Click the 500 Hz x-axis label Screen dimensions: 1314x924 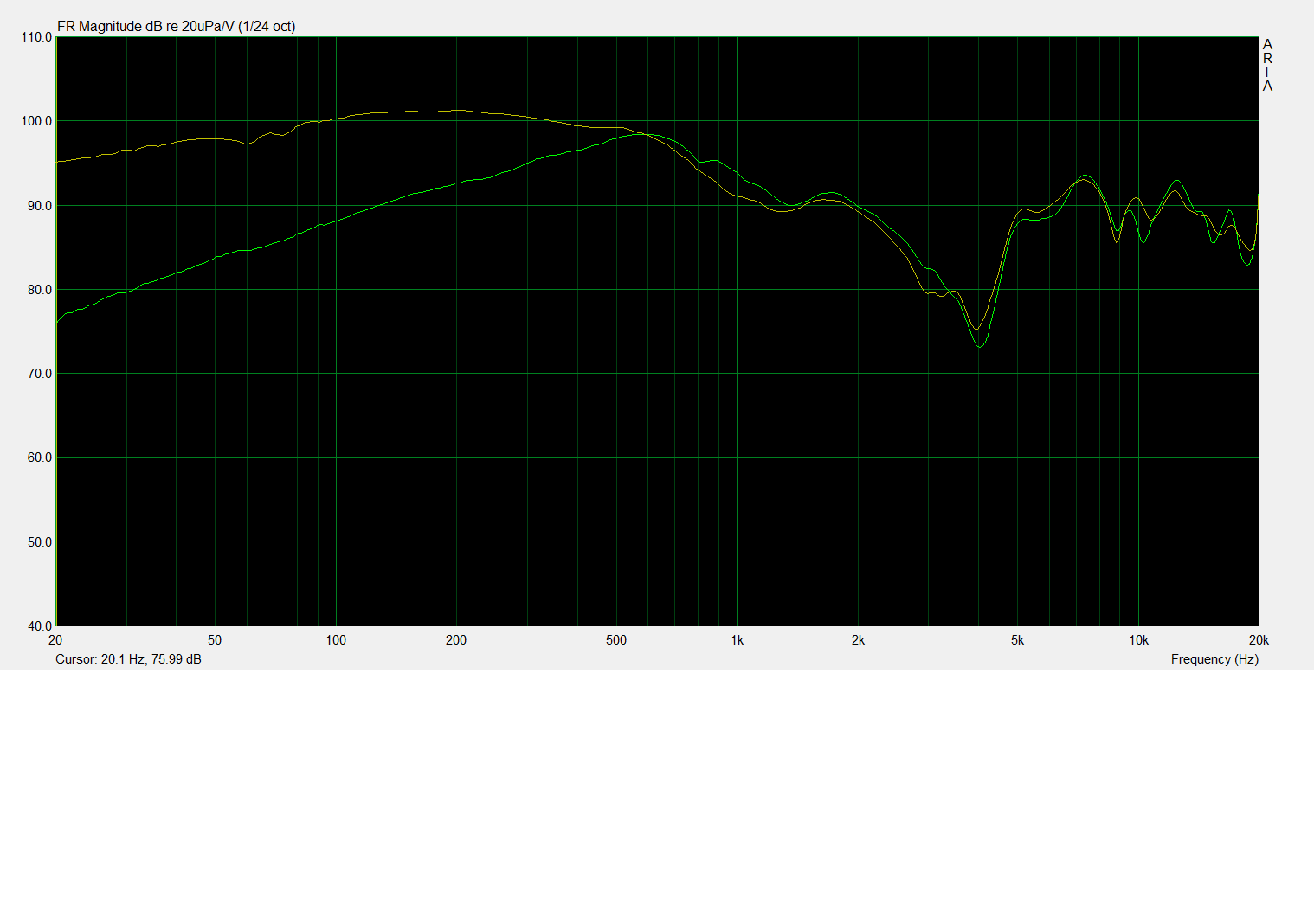pos(616,640)
